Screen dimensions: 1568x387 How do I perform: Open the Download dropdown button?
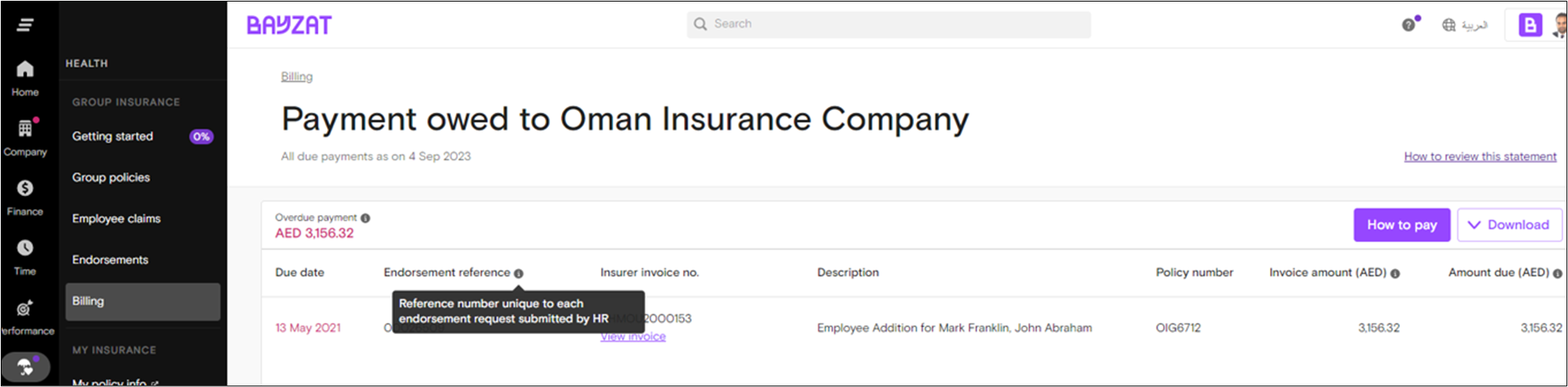(1509, 225)
